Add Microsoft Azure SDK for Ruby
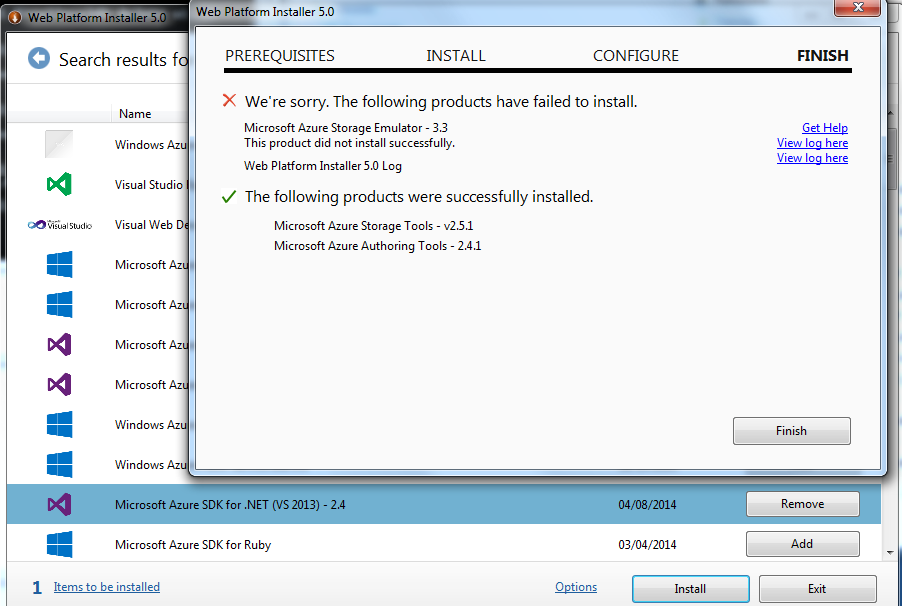The height and width of the screenshot is (606, 902). pyautogui.click(x=802, y=543)
